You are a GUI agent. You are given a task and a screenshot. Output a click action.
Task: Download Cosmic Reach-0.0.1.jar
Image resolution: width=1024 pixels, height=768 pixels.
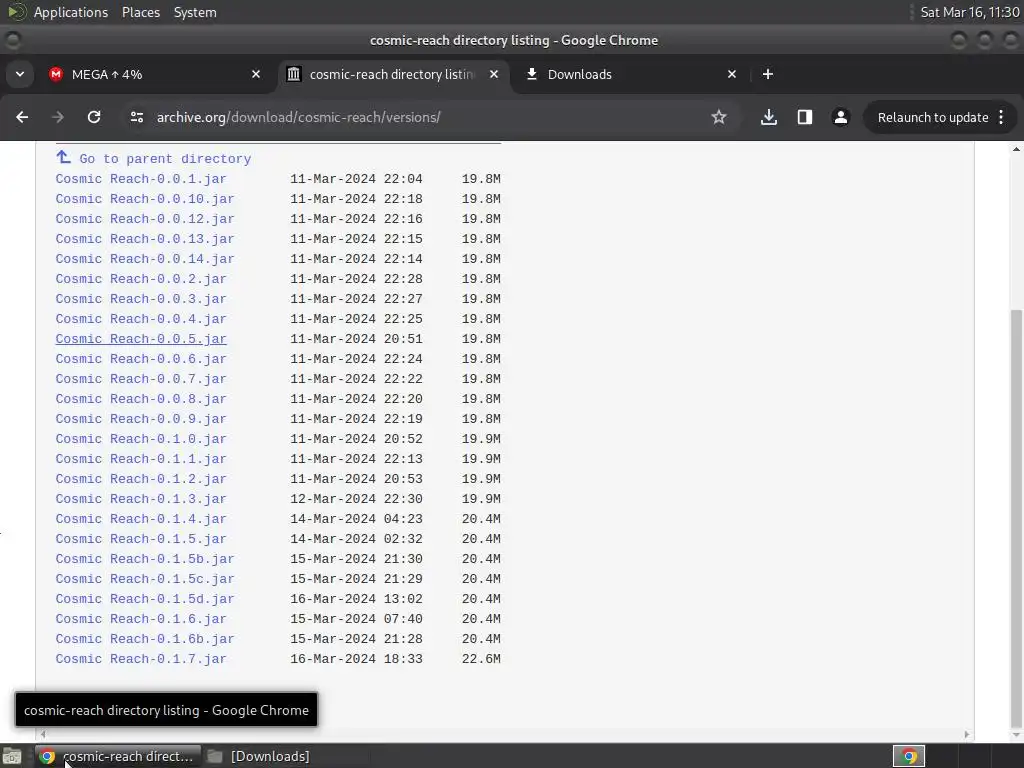[140, 179]
